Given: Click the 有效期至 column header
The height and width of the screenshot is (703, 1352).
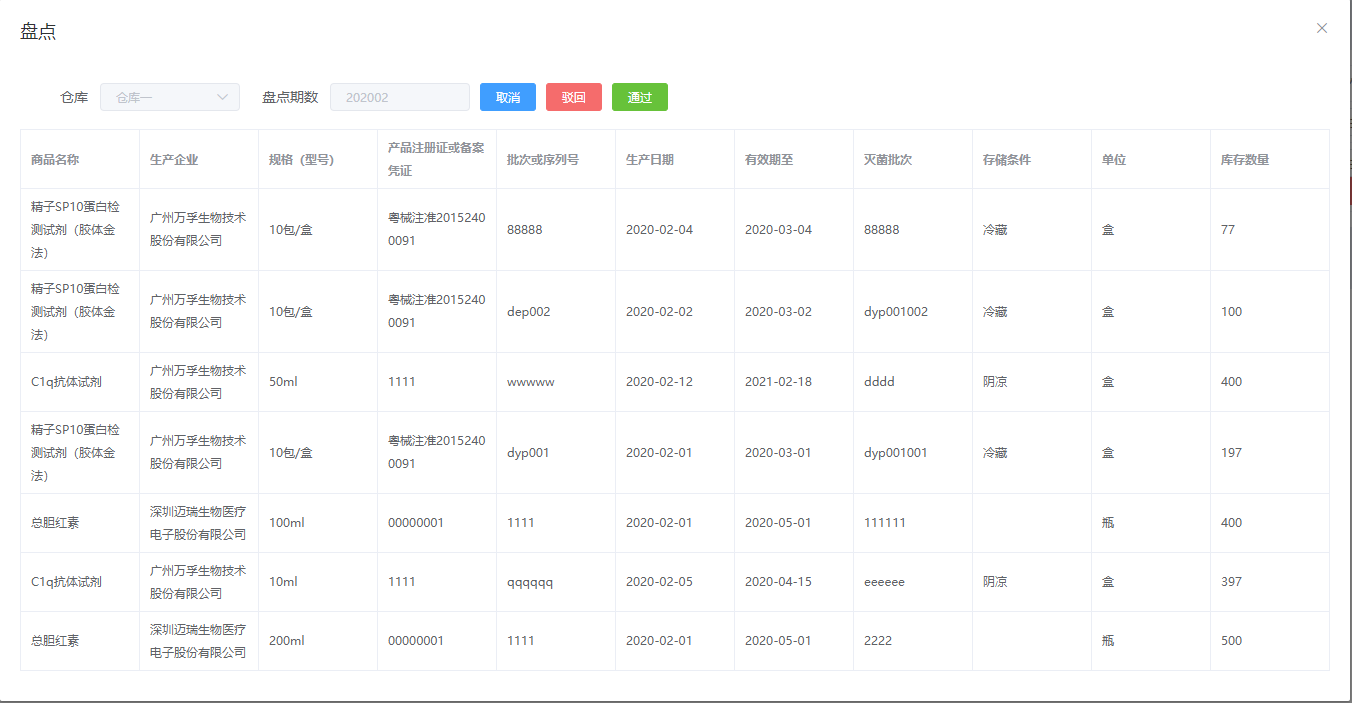Looking at the screenshot, I should click(x=769, y=159).
